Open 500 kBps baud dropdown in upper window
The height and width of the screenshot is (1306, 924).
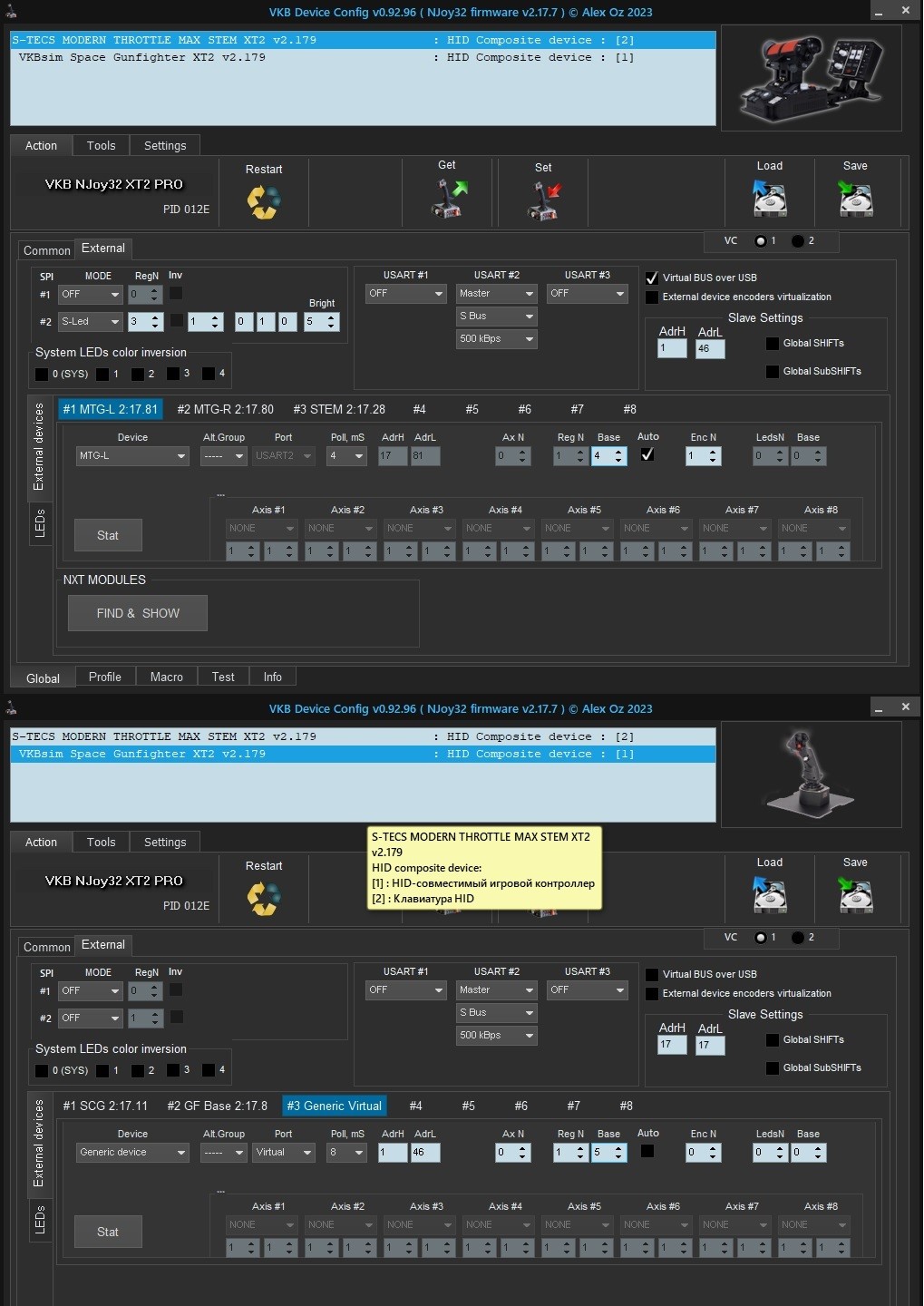click(x=497, y=338)
